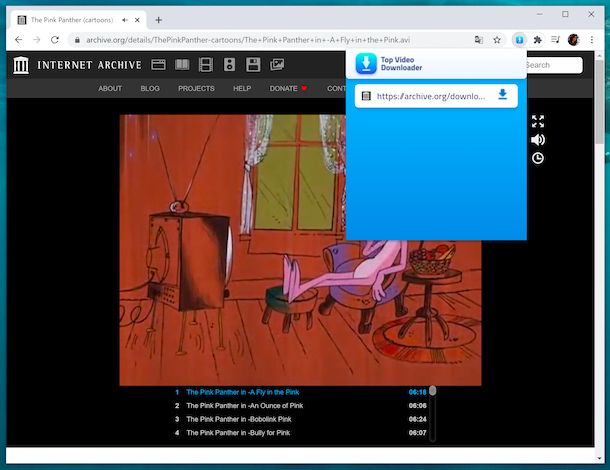Open the DONATE menu item

(288, 88)
